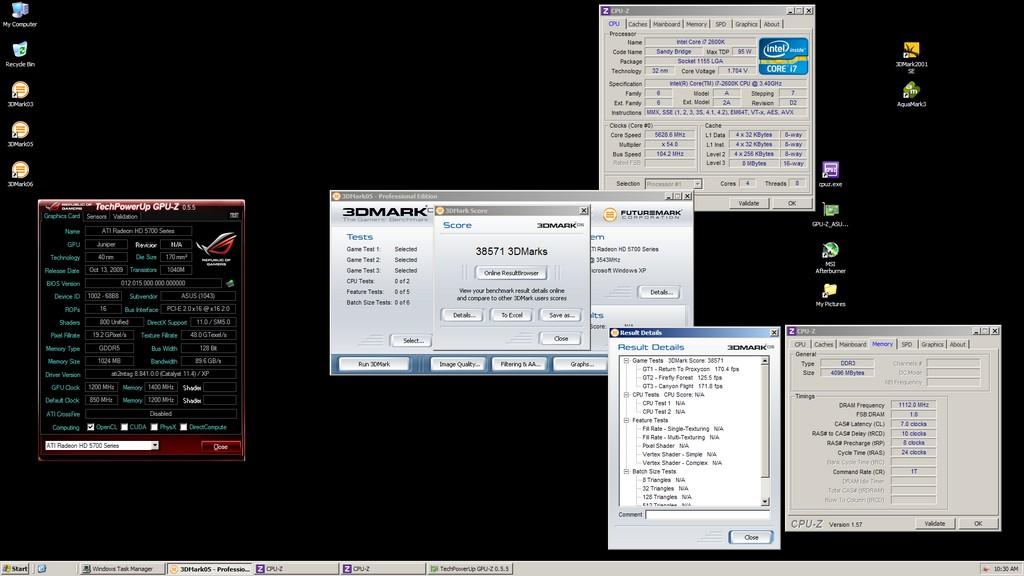Open Graphics tab in top CPU-Z window
Viewport: 1024px width, 576px height.
746,24
